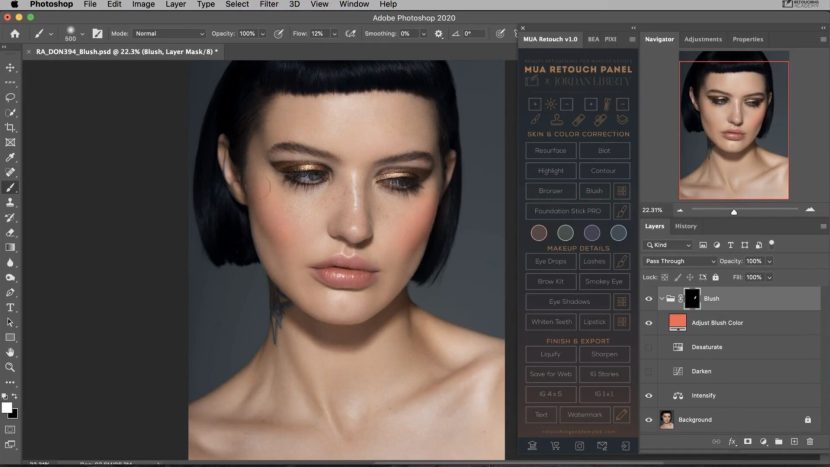830x467 pixels.
Task: Select the Zoom tool
Action: point(10,367)
